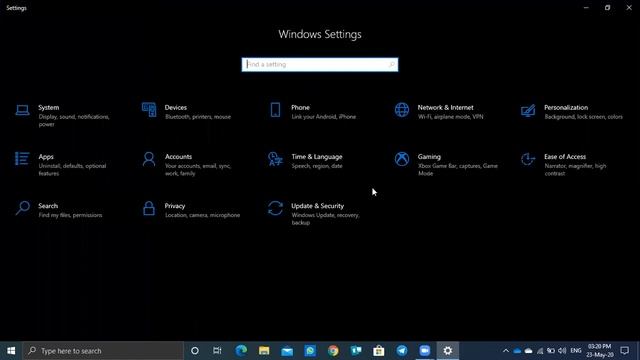Click the Cortana circle on taskbar
The image size is (640, 360).
195,351
